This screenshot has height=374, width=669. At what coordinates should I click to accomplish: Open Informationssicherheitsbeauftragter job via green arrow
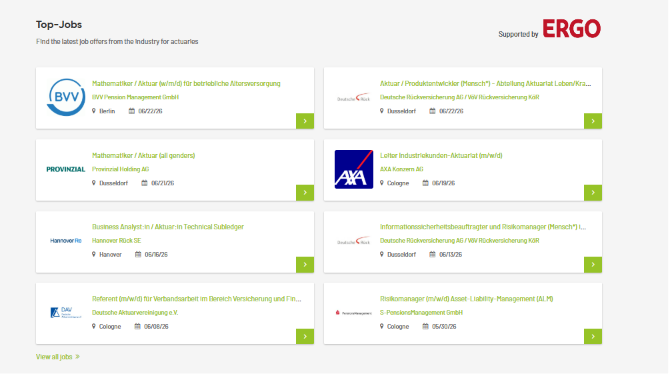click(x=593, y=265)
